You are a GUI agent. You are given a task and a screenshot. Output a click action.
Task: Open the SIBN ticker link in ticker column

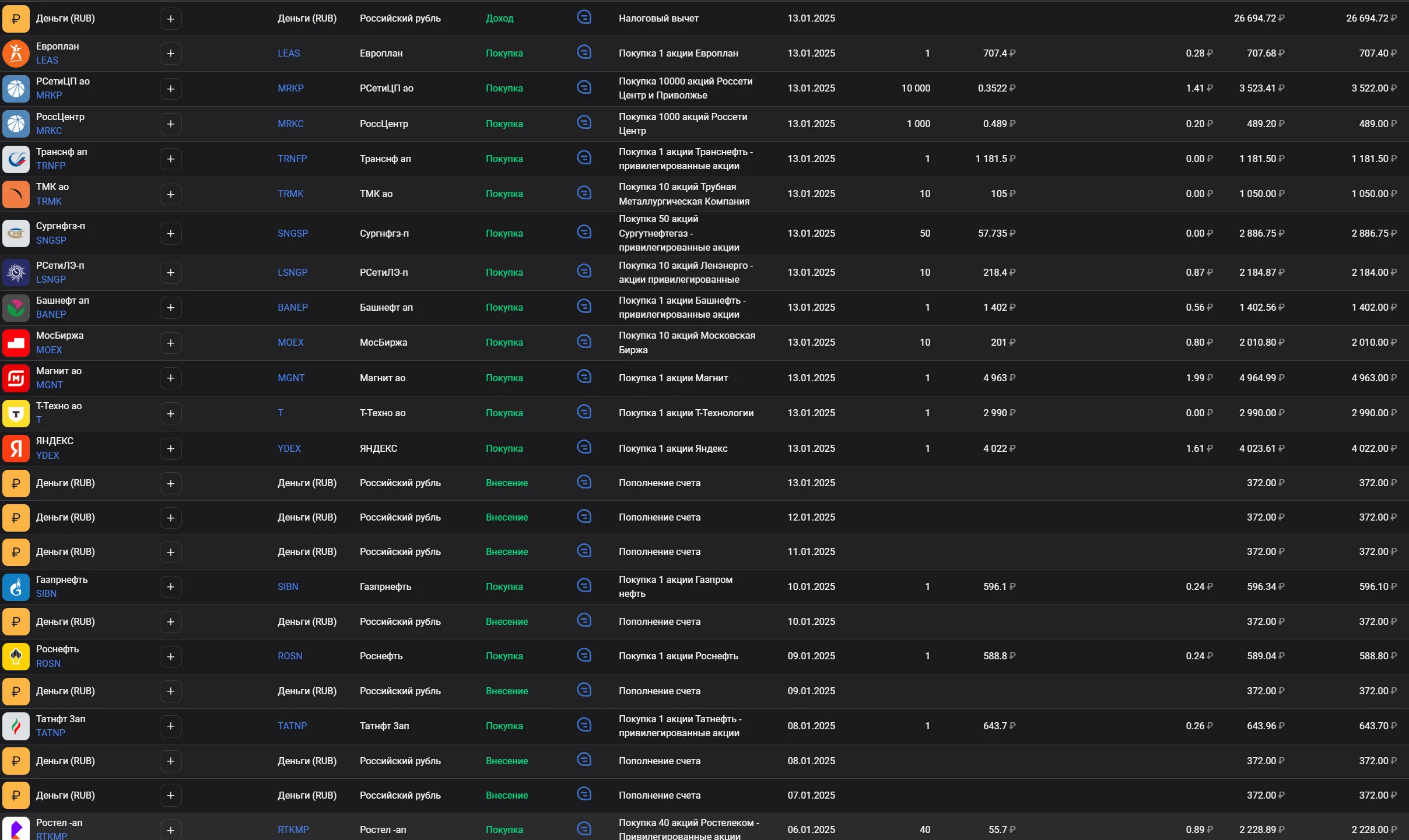click(x=288, y=586)
